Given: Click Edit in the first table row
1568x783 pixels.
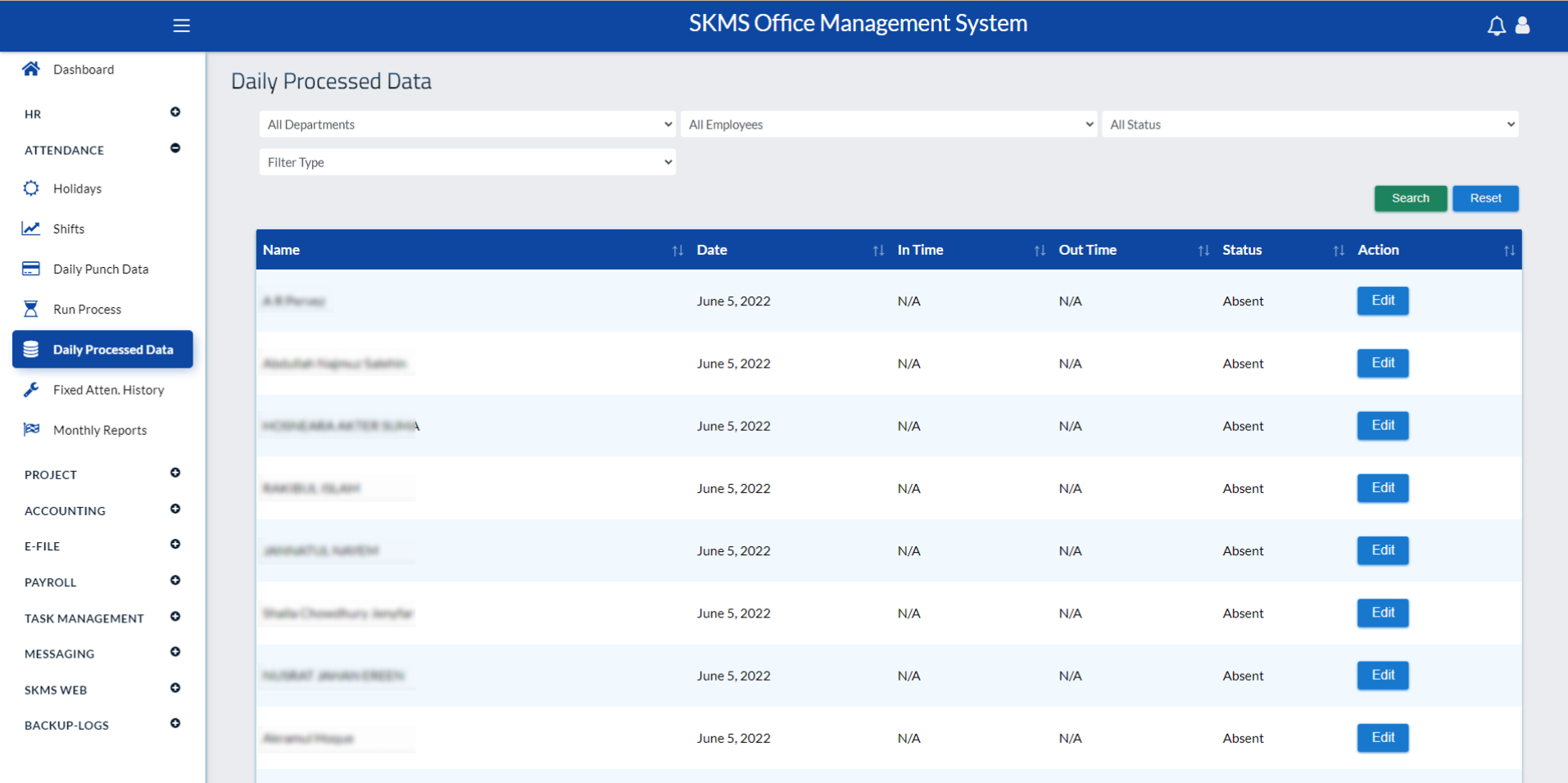Looking at the screenshot, I should (x=1383, y=301).
